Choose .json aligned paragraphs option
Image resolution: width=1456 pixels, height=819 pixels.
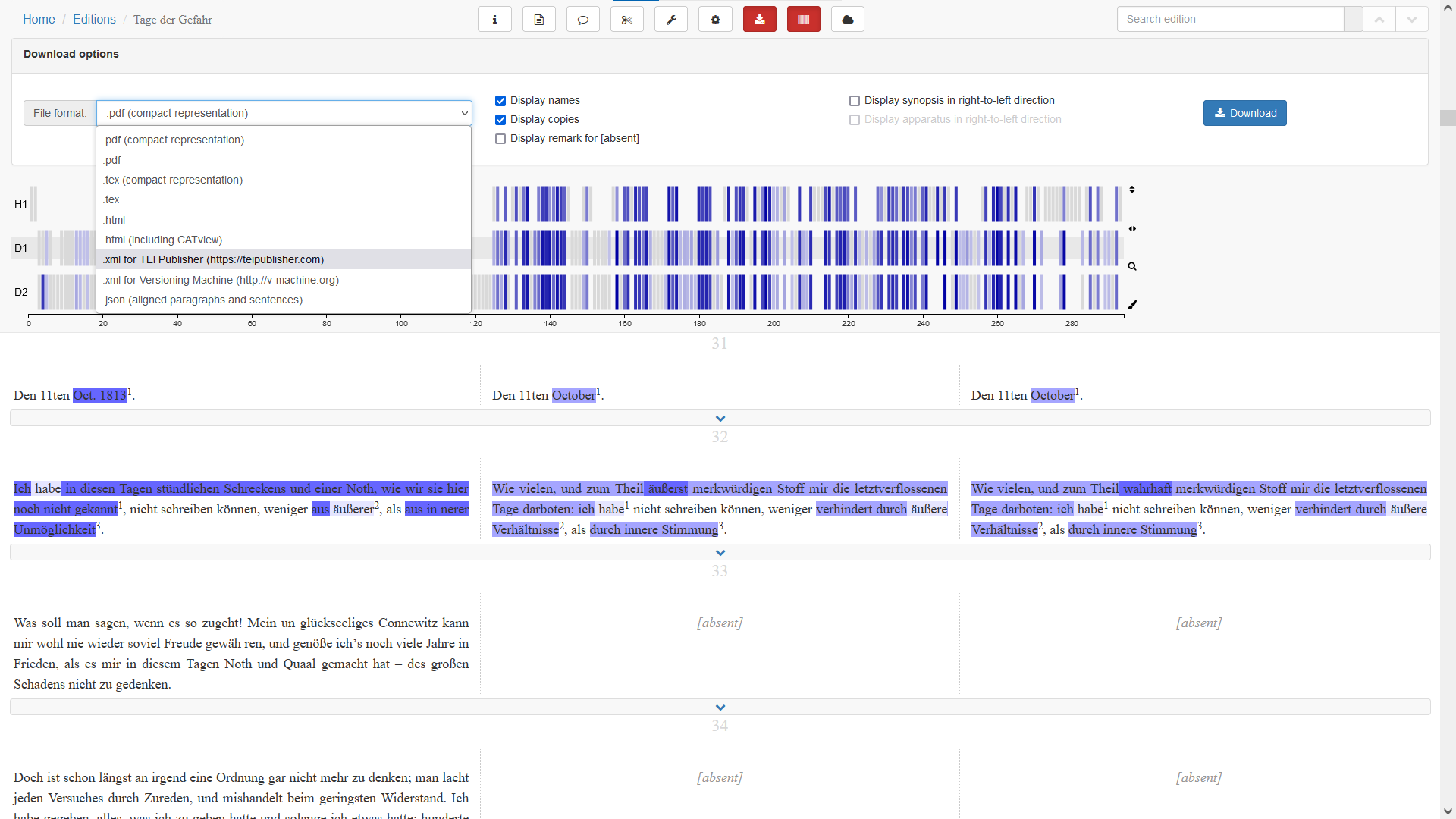click(x=203, y=300)
